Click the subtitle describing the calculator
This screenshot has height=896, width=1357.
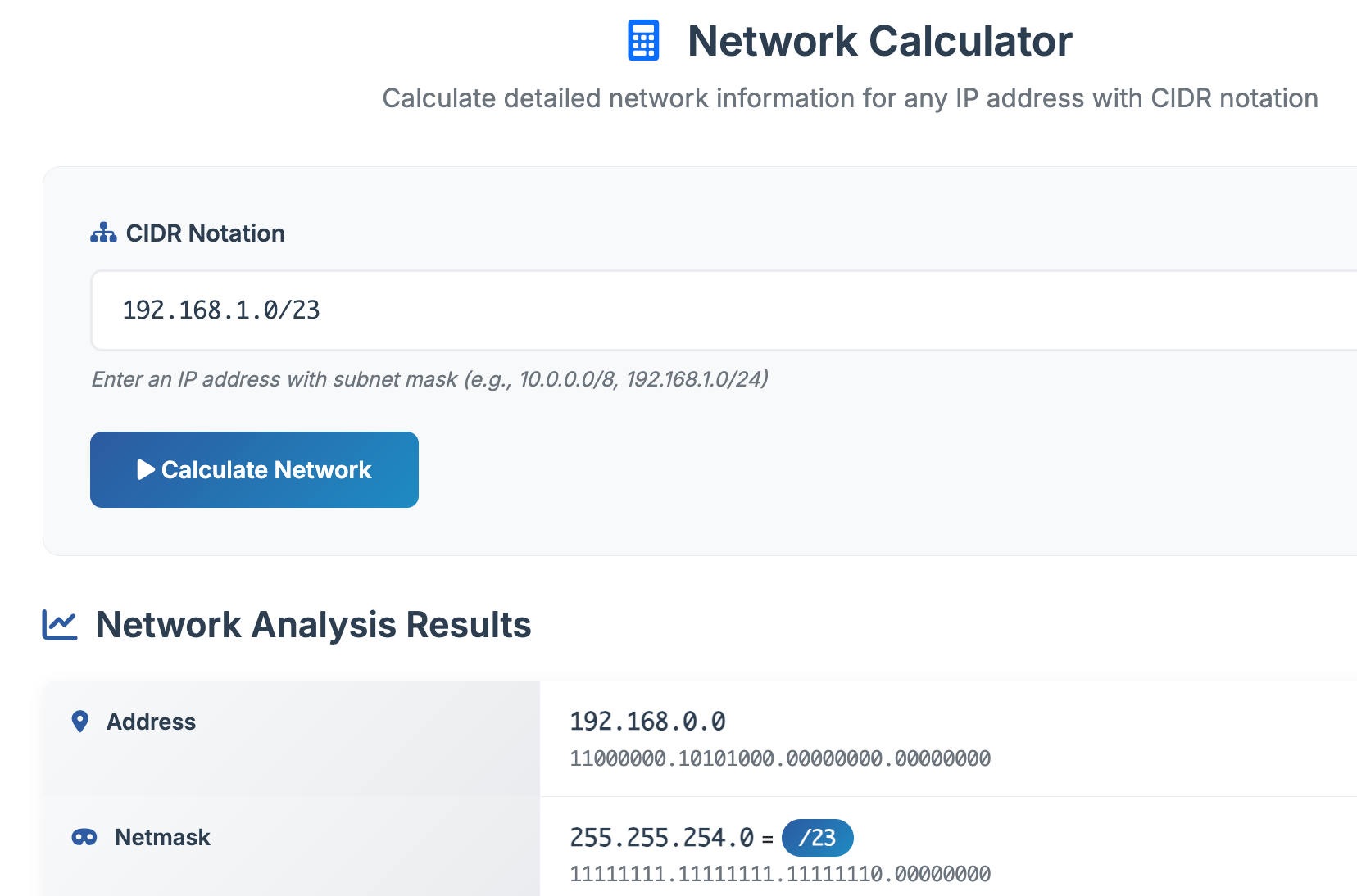(850, 98)
